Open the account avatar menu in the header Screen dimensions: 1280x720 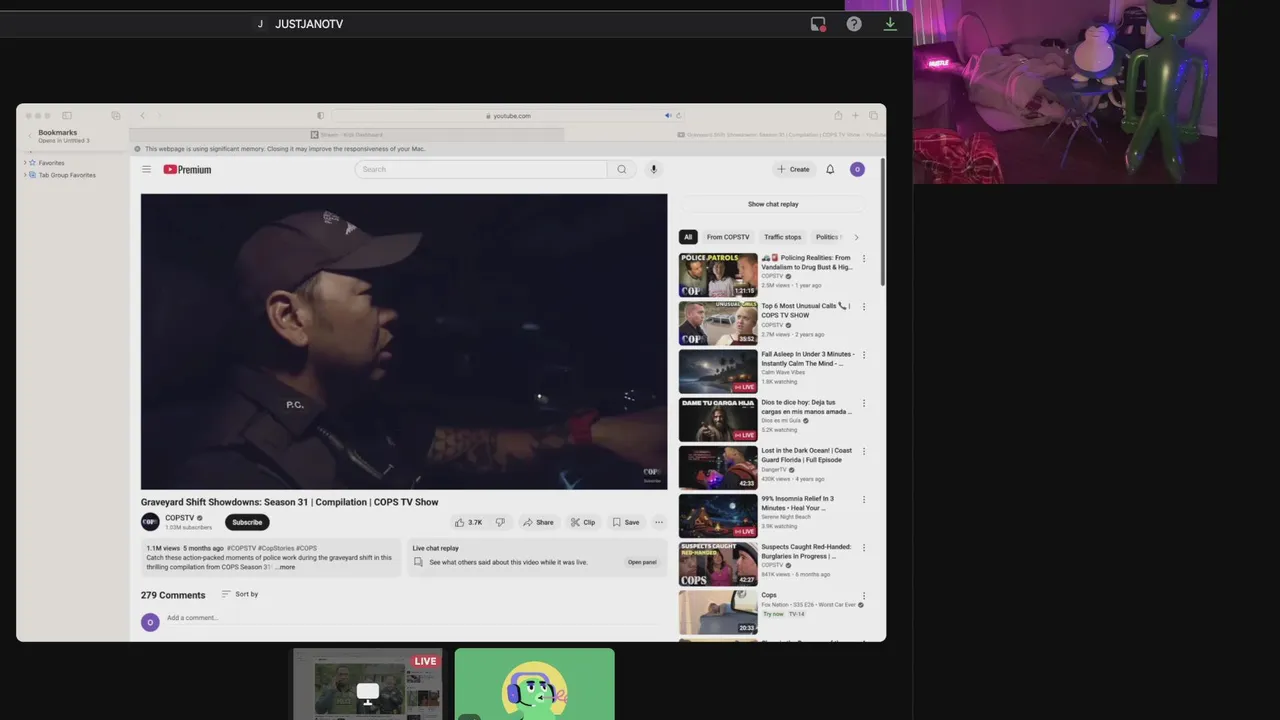(x=857, y=169)
